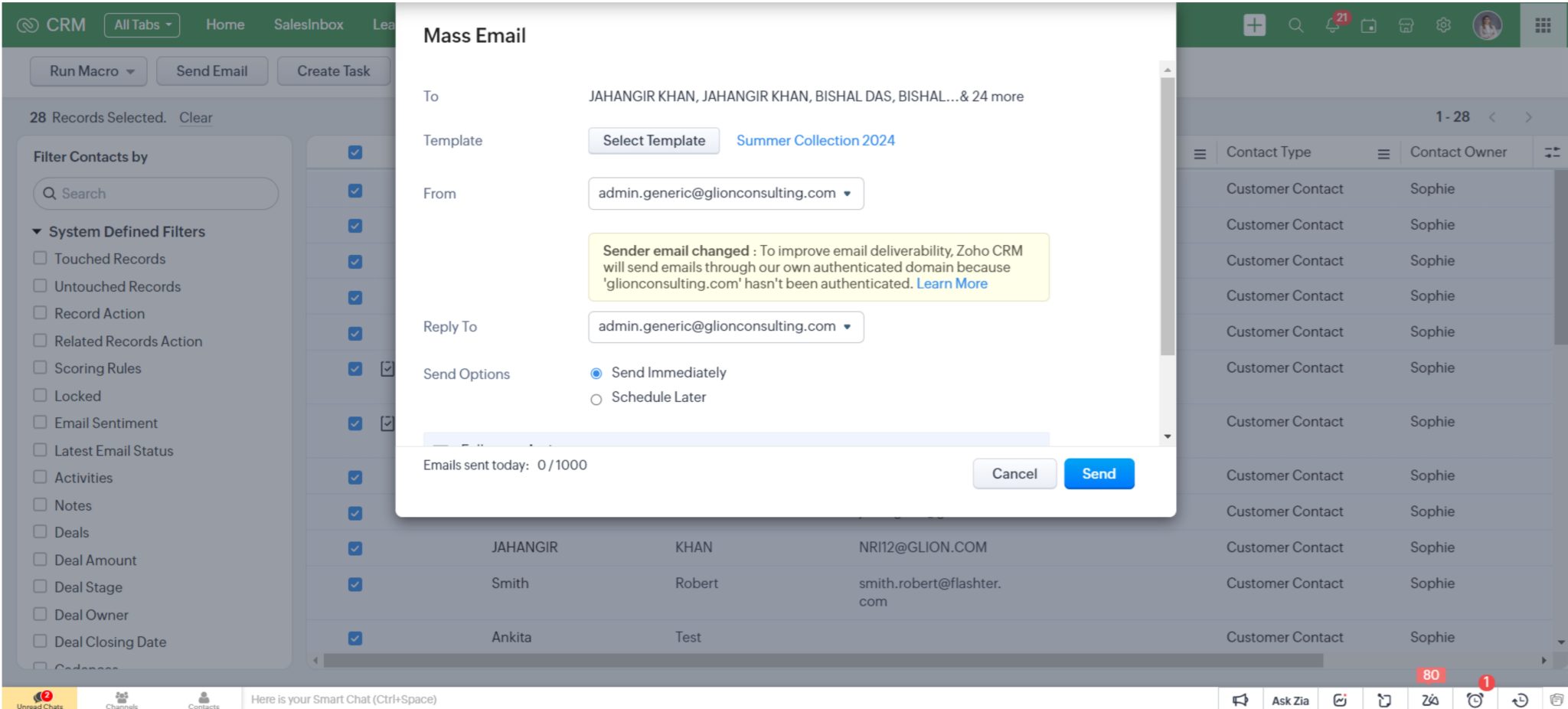Open the Learn More link
The height and width of the screenshot is (709, 1568).
pyautogui.click(x=952, y=283)
